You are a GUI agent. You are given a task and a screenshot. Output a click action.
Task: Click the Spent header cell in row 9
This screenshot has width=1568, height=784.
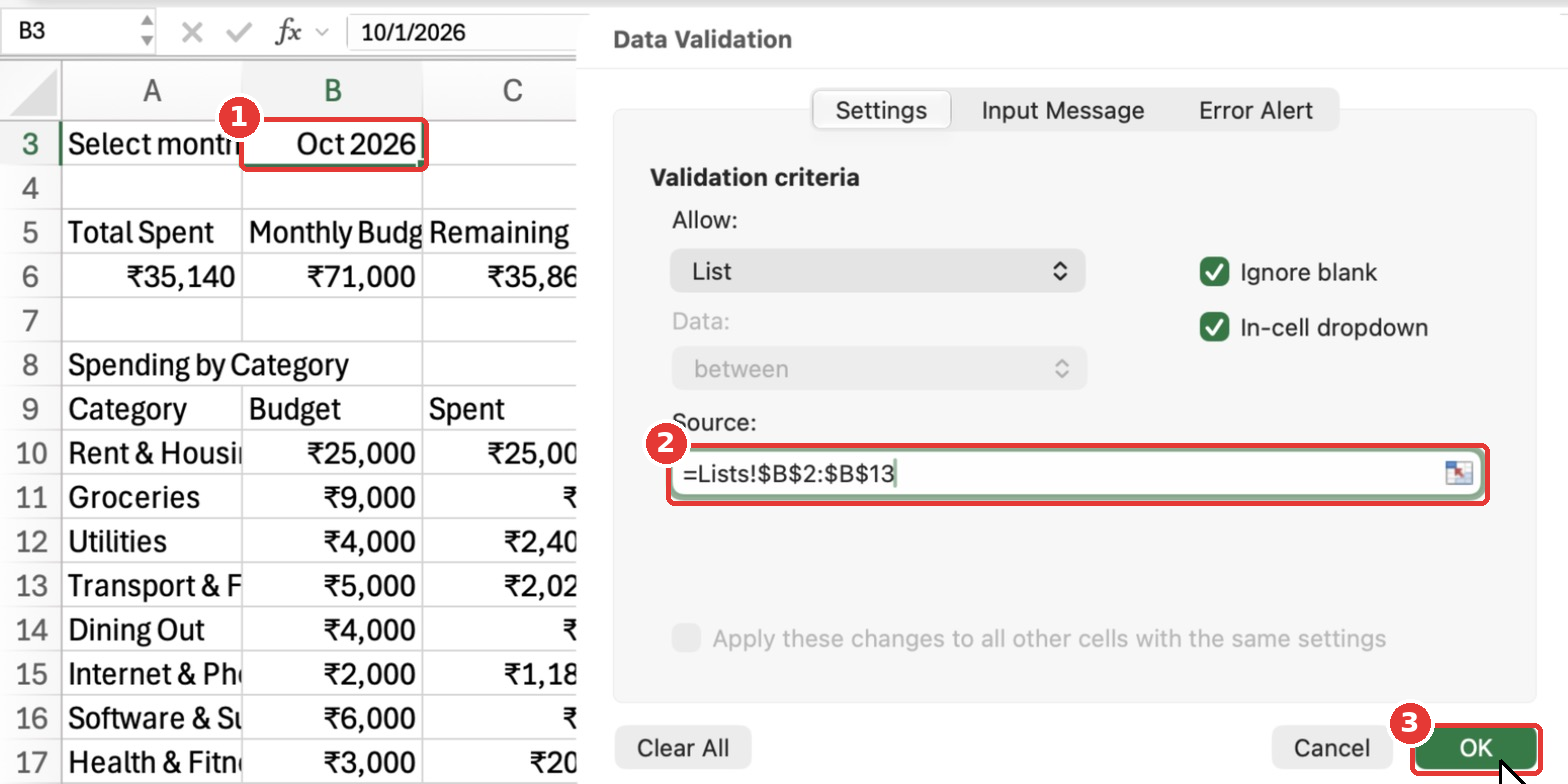(501, 409)
